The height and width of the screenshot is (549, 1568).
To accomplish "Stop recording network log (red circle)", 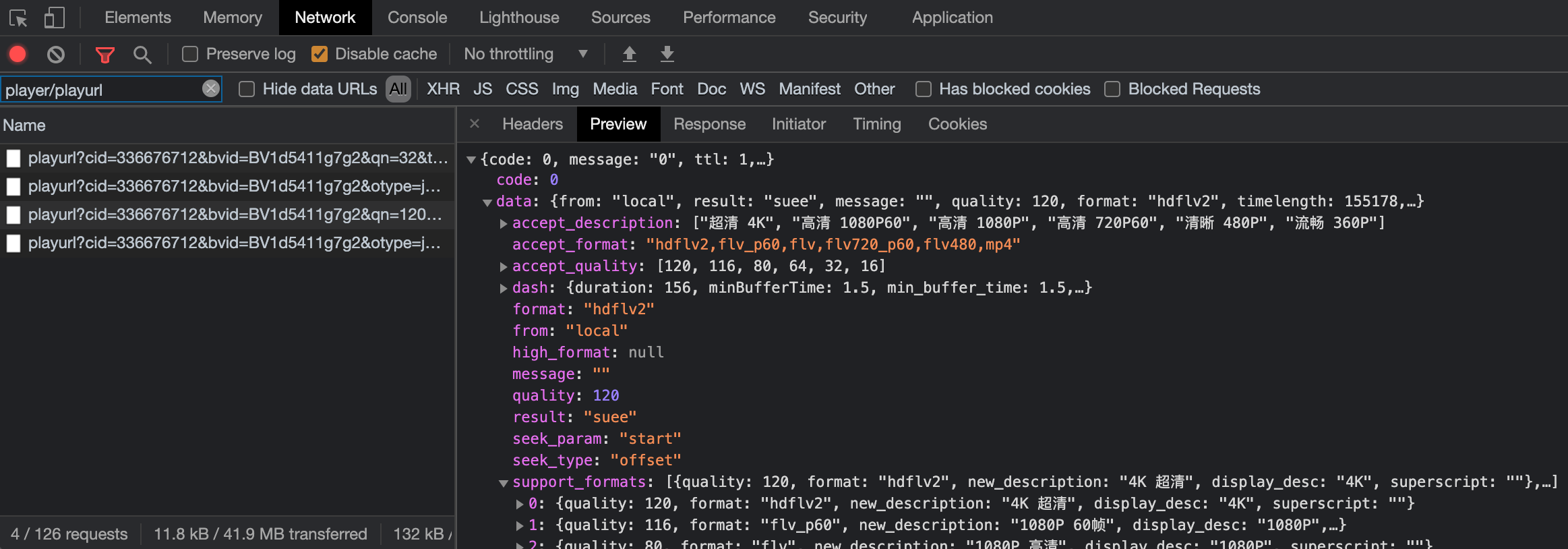I will (18, 54).
